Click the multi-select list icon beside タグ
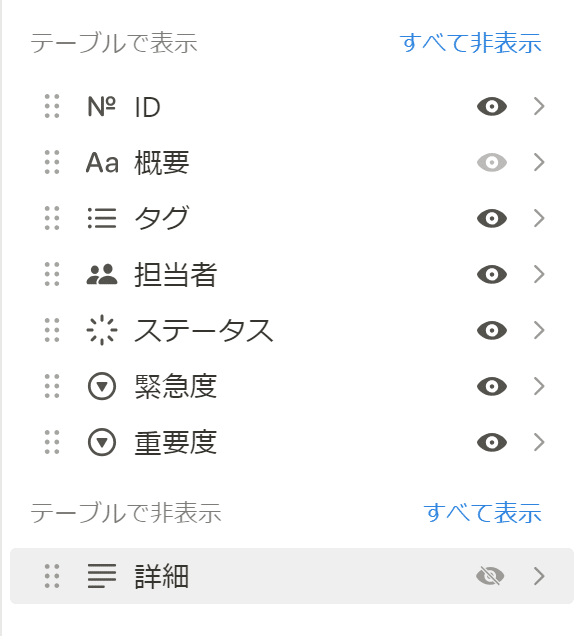The width and height of the screenshot is (574, 636). pos(102,218)
